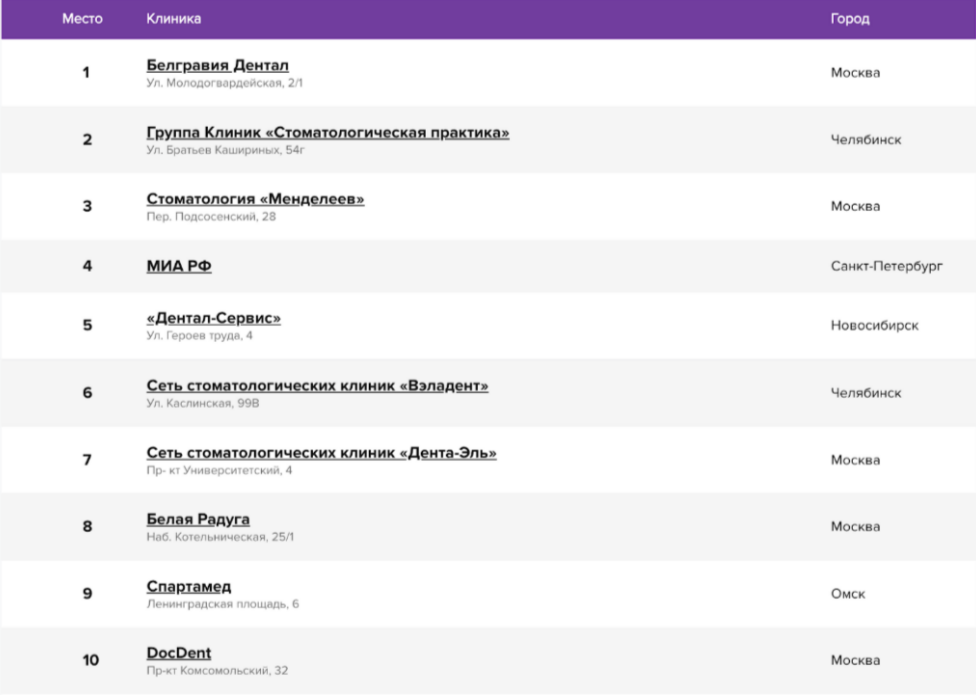976x695 pixels.
Task: Click the Место column header
Action: click(x=83, y=19)
